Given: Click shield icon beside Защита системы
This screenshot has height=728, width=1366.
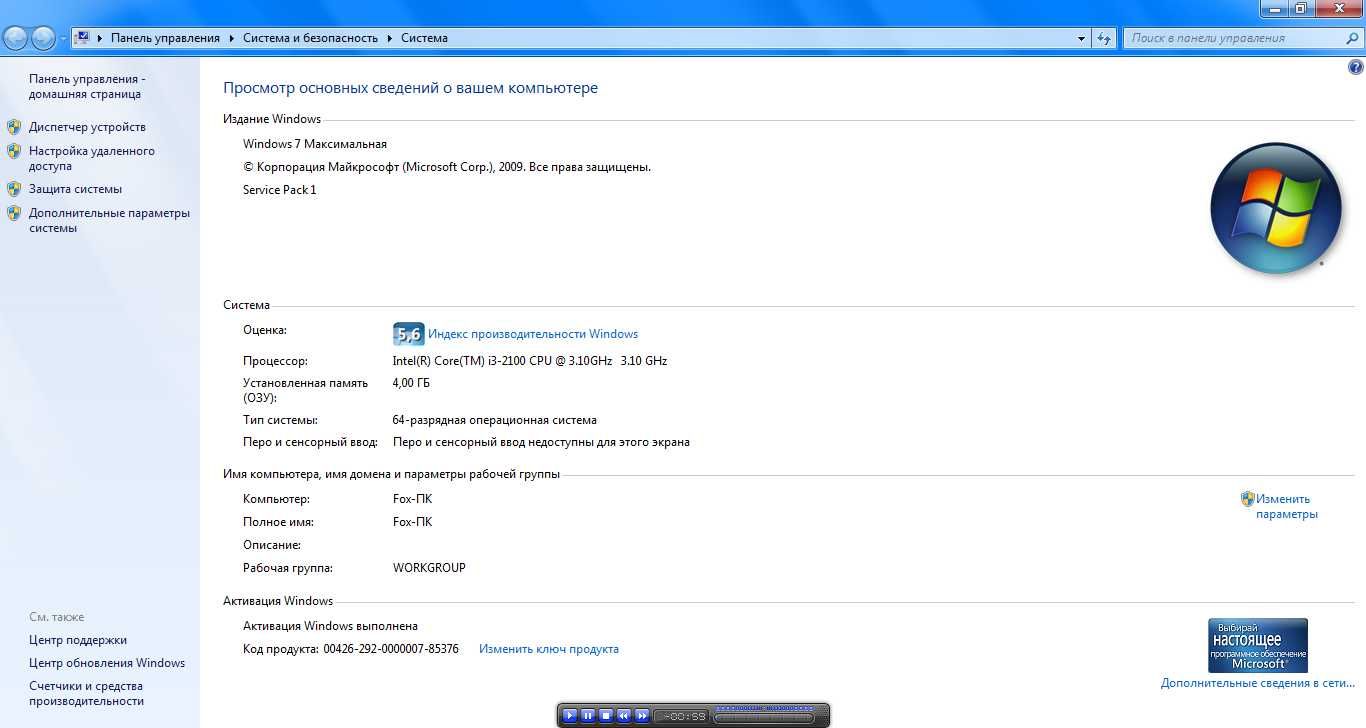Looking at the screenshot, I should pyautogui.click(x=14, y=189).
